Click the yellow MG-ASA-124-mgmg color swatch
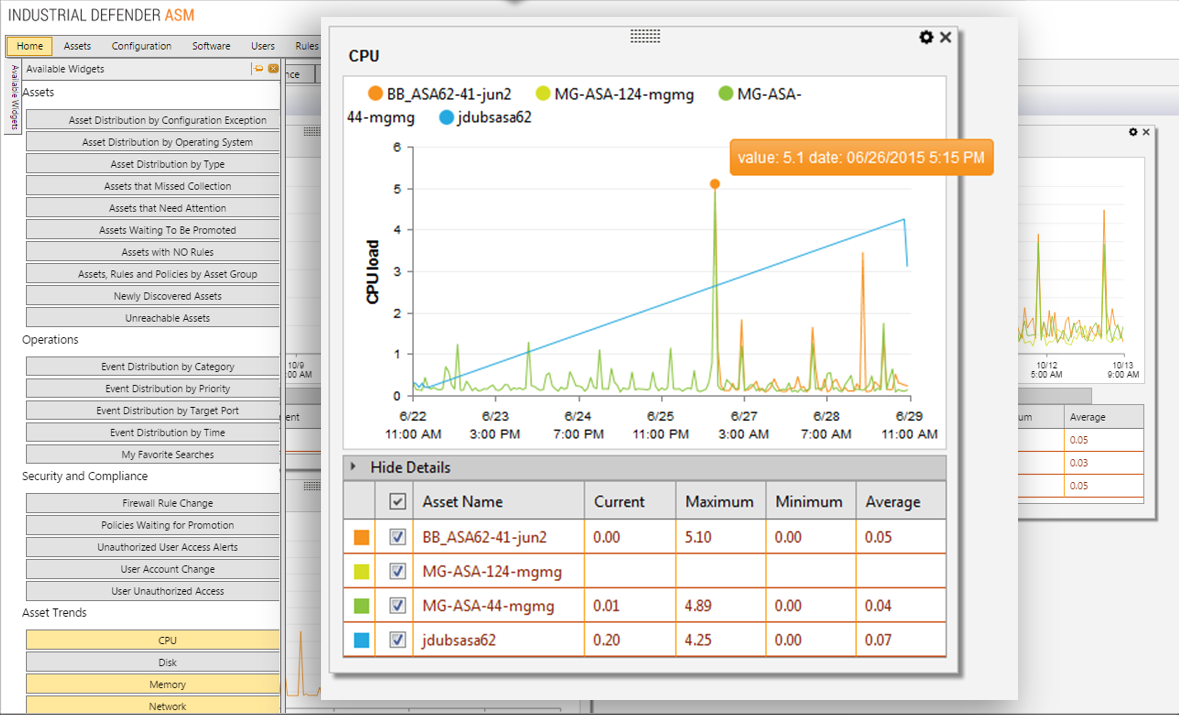Viewport: 1179px width, 715px height. 362,571
